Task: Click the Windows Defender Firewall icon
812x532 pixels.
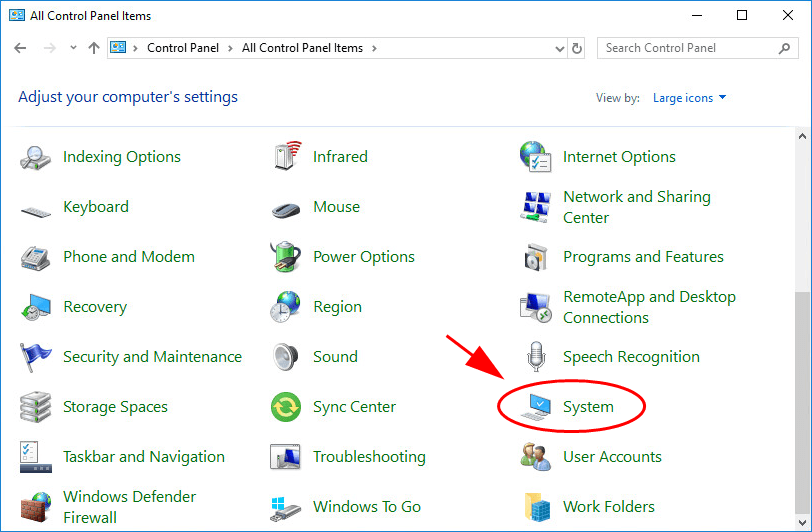Action: [x=35, y=507]
